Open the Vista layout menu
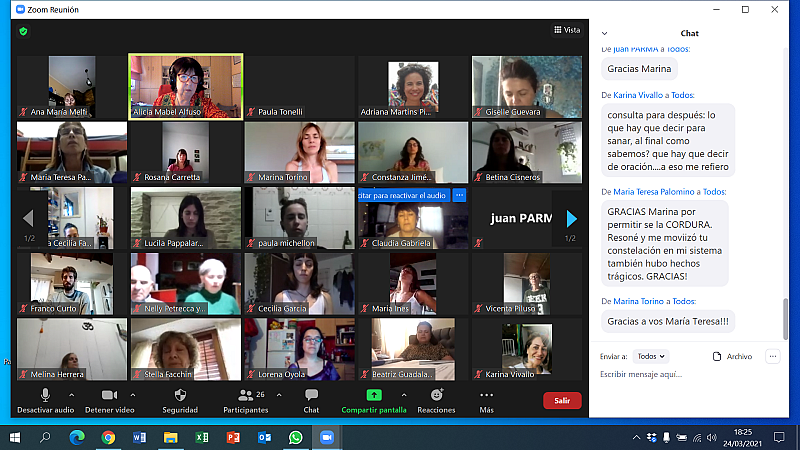 [567, 30]
